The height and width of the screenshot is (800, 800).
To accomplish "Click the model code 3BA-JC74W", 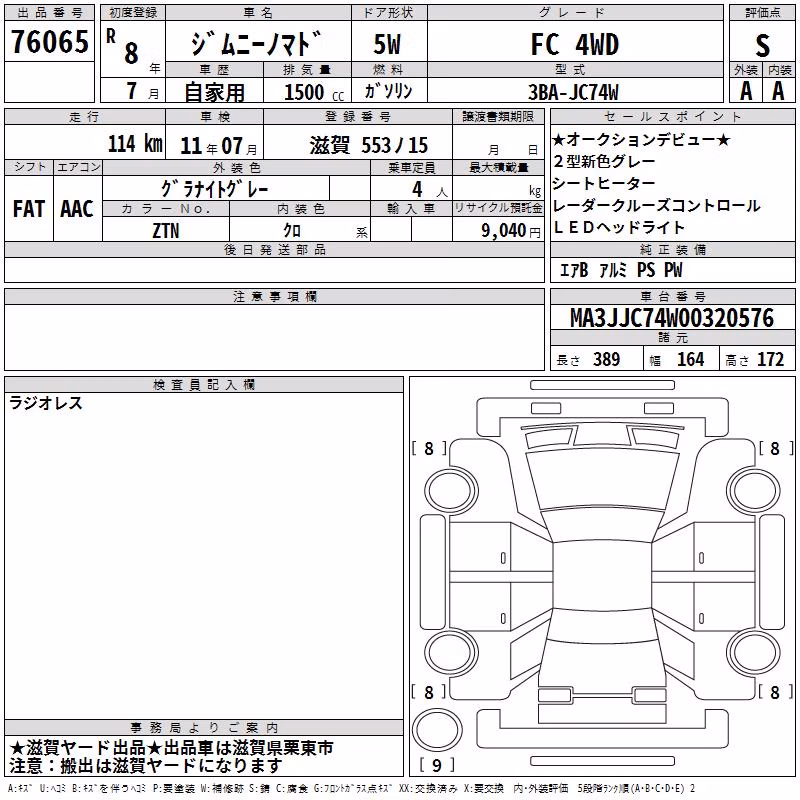I will coord(573,92).
